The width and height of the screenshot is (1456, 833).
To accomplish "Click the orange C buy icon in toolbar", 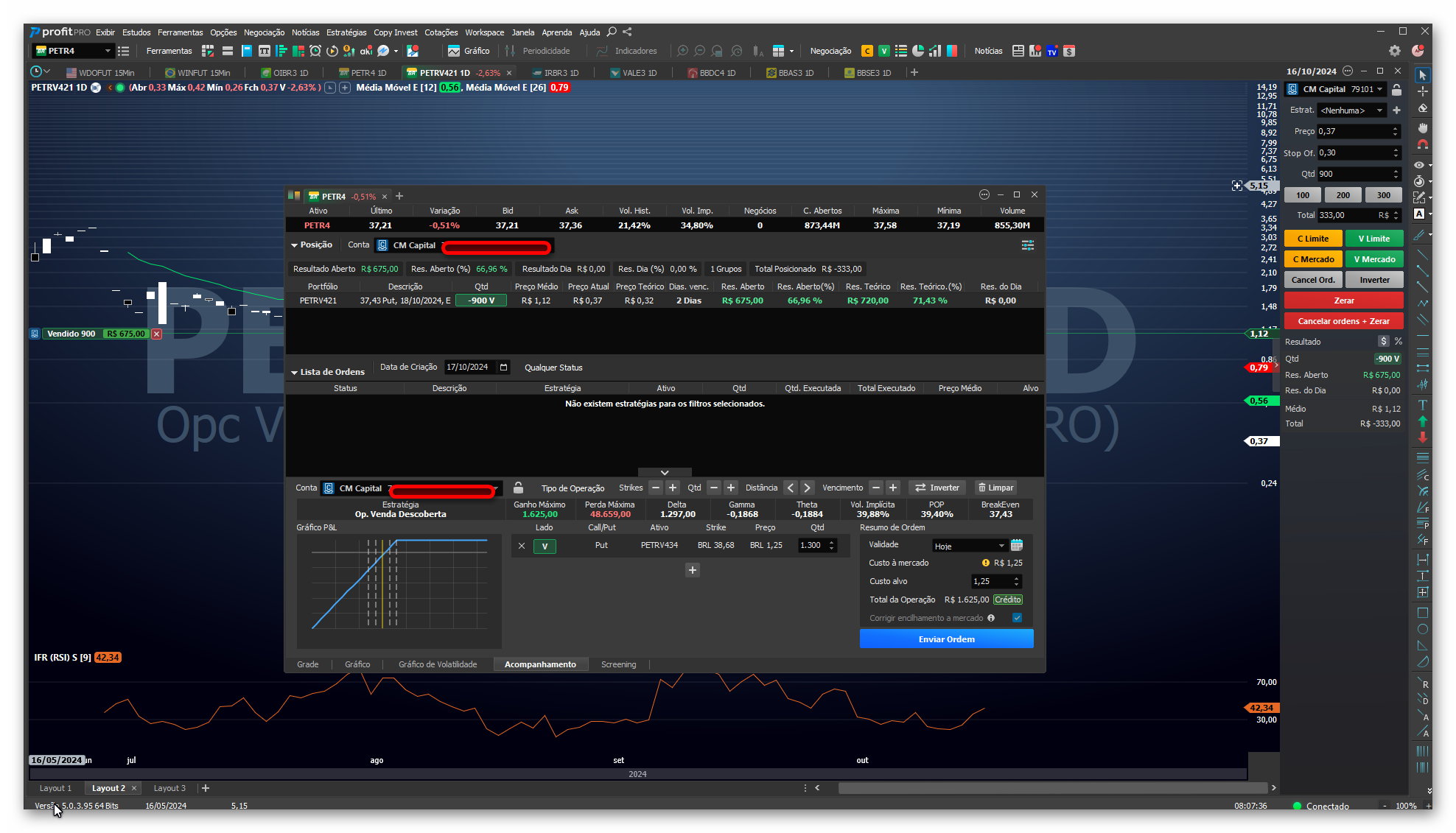I will click(867, 51).
